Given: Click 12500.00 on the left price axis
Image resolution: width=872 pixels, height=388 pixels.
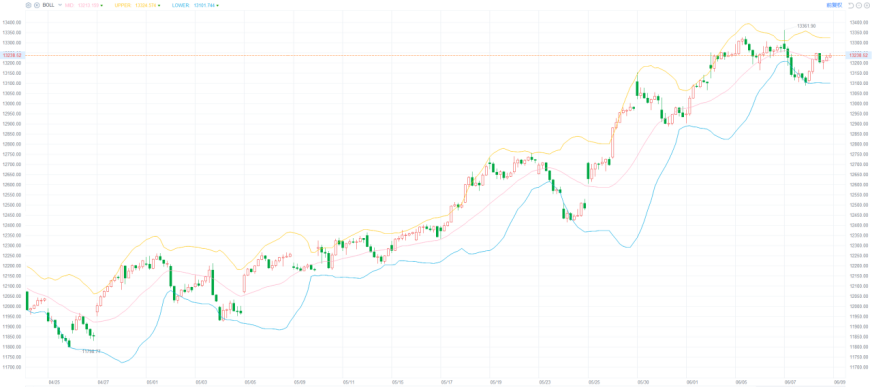Looking at the screenshot, I should pyautogui.click(x=12, y=205).
